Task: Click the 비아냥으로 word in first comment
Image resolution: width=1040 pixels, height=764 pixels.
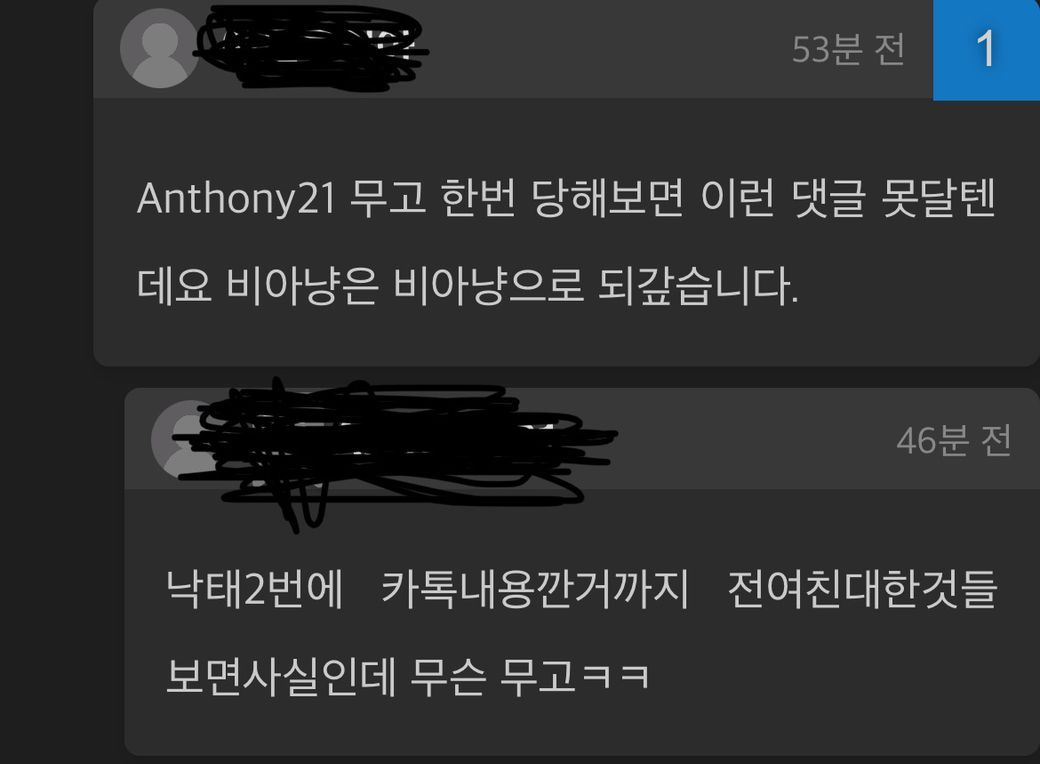Action: click(x=489, y=286)
